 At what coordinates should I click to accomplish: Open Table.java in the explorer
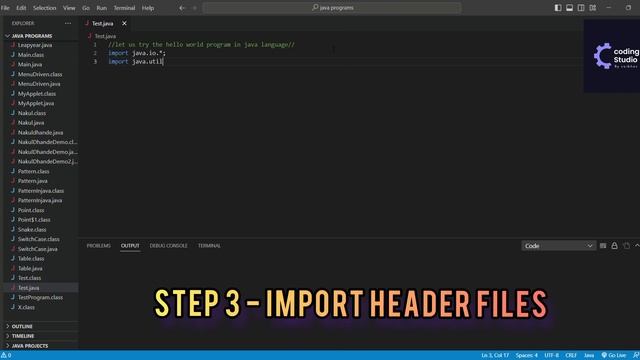pyautogui.click(x=30, y=268)
